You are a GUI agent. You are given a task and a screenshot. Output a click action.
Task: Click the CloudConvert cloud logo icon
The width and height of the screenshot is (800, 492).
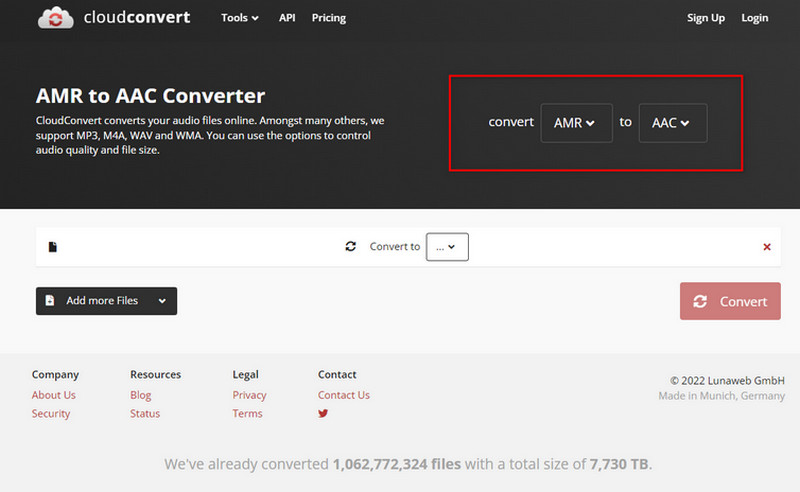coord(56,17)
